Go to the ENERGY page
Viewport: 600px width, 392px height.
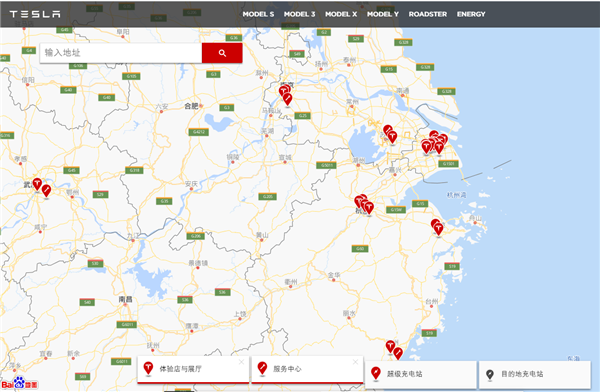[471, 14]
